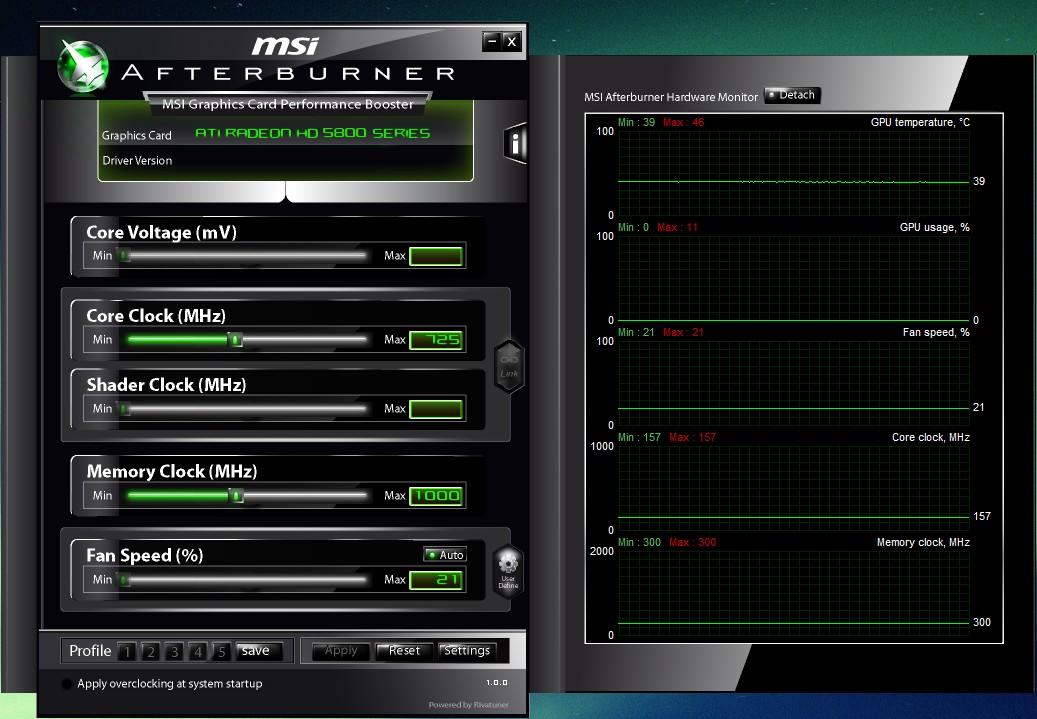Click the 'Max : 11' GPU usage reading
1037x719 pixels.
point(677,228)
